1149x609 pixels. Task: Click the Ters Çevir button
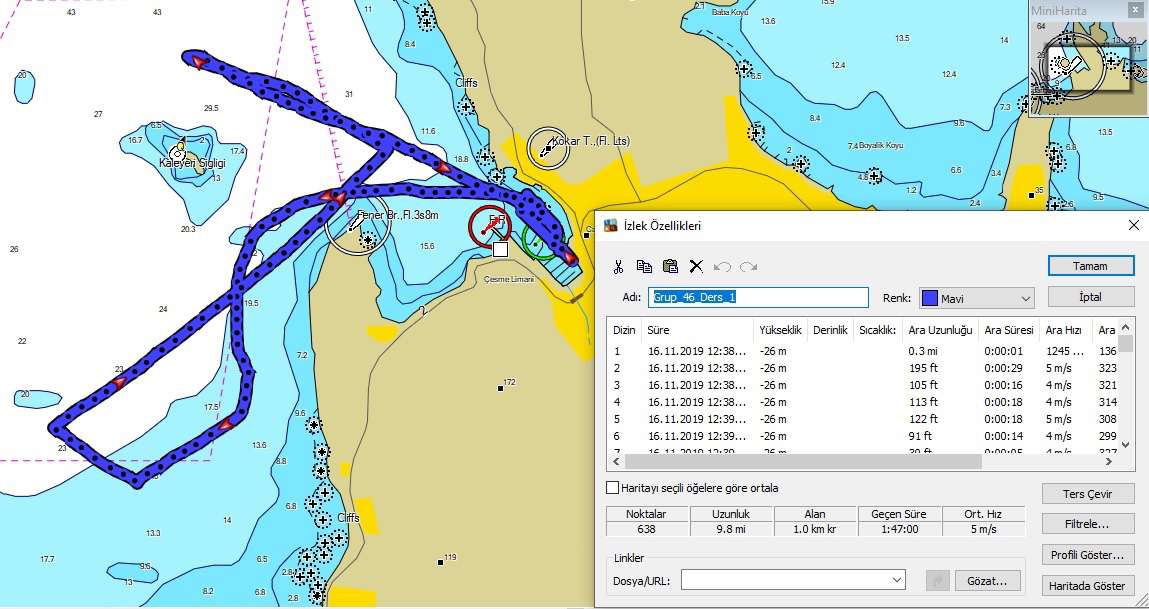click(1088, 494)
